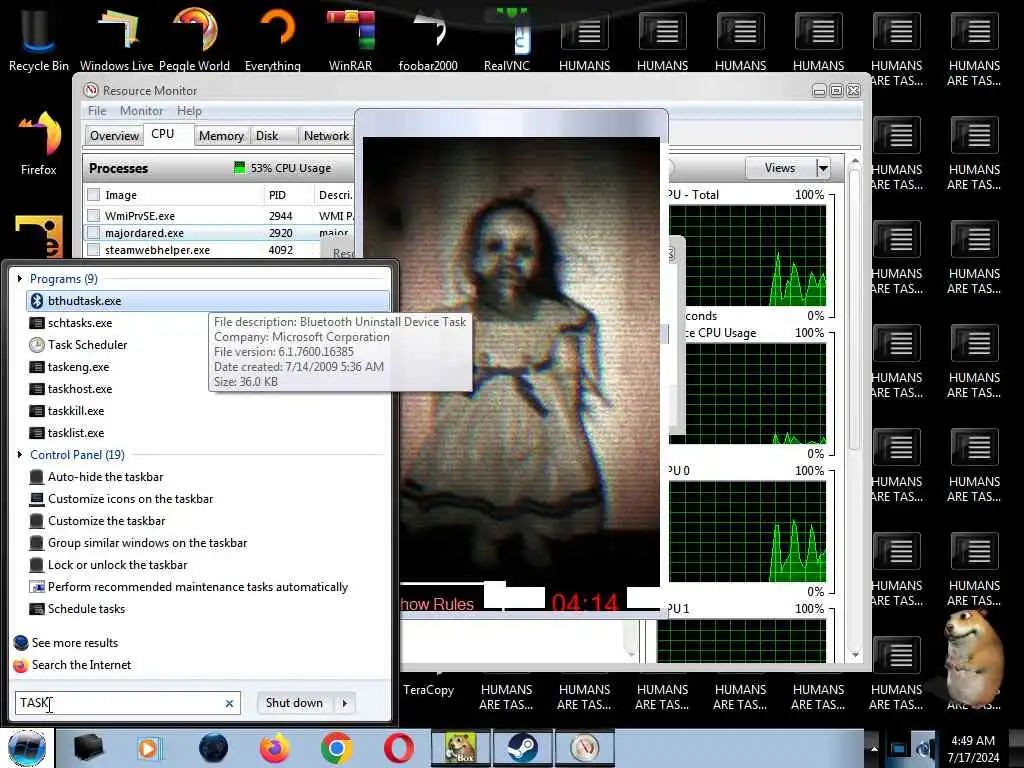The image size is (1024, 768).
Task: Click the Shut down button
Action: pyautogui.click(x=295, y=703)
